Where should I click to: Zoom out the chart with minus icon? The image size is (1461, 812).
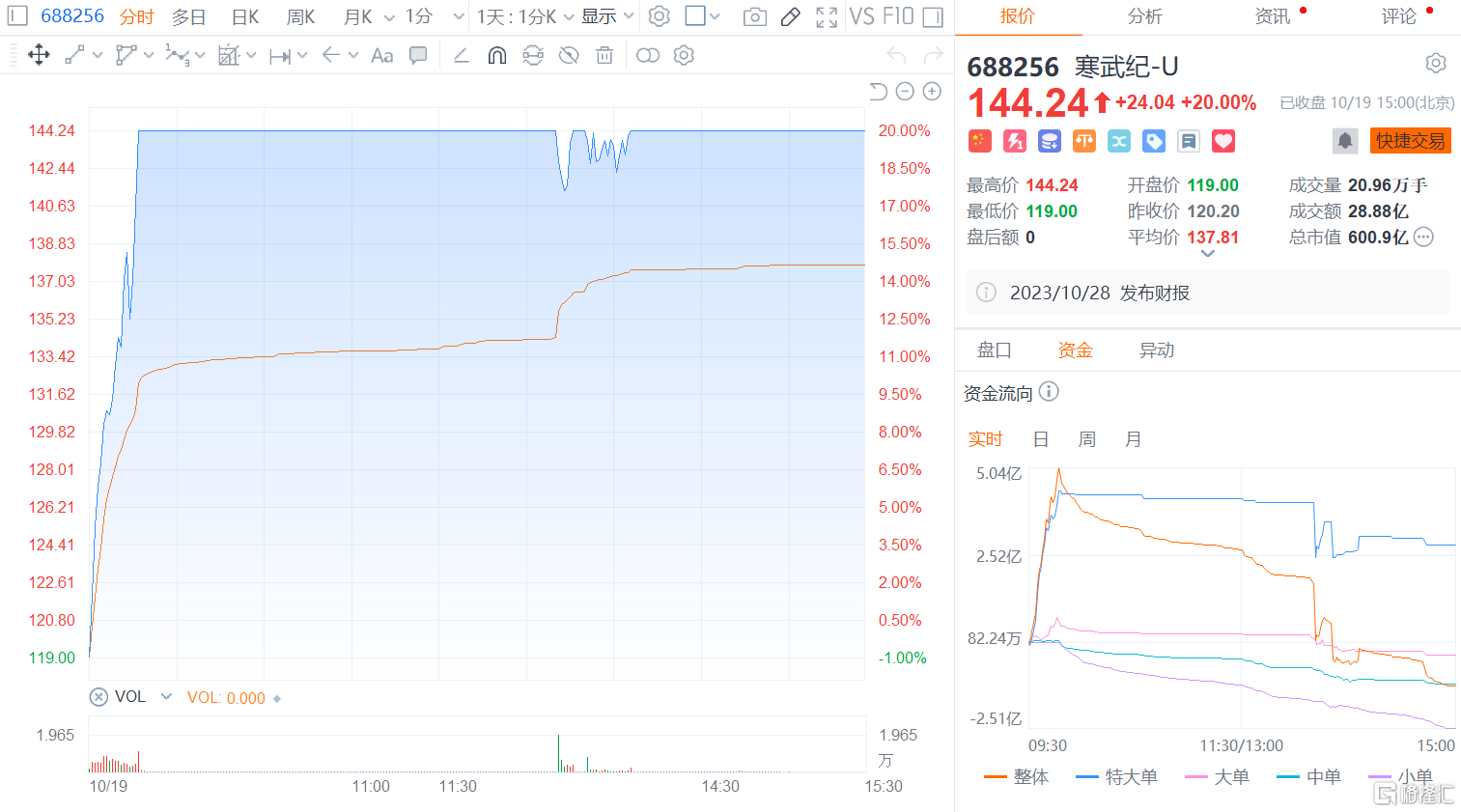pyautogui.click(x=905, y=91)
